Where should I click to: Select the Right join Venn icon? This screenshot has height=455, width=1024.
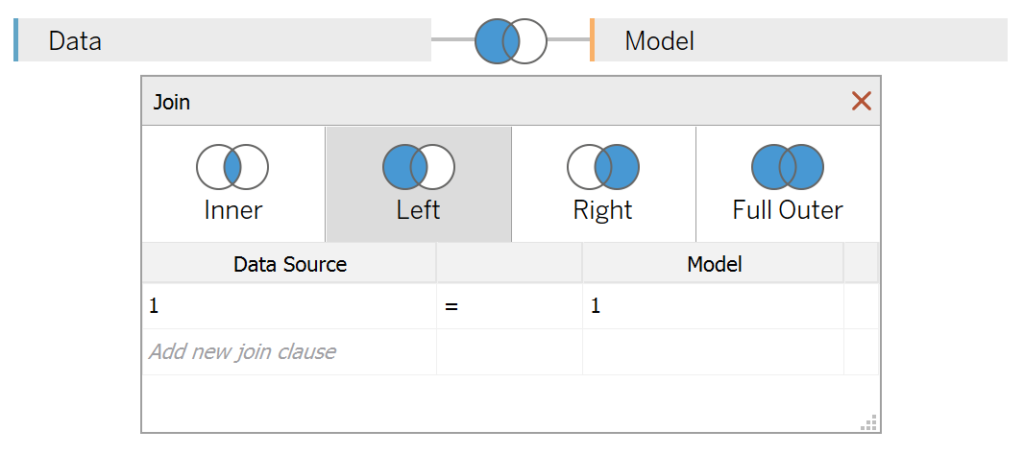pyautogui.click(x=603, y=168)
